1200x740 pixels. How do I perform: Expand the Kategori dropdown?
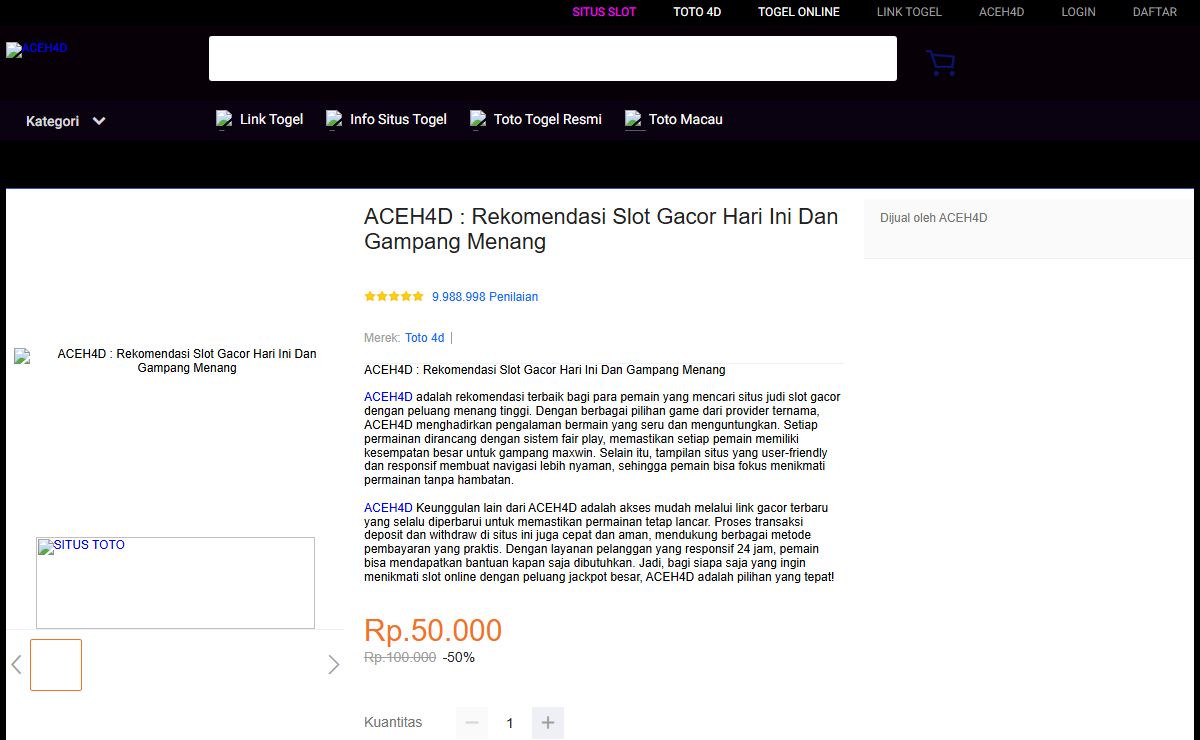[66, 121]
